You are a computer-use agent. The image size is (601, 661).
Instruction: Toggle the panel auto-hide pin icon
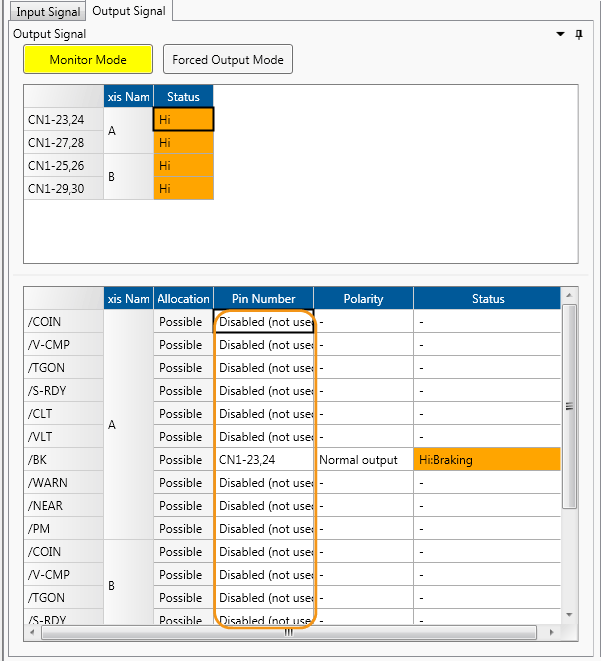[579, 34]
